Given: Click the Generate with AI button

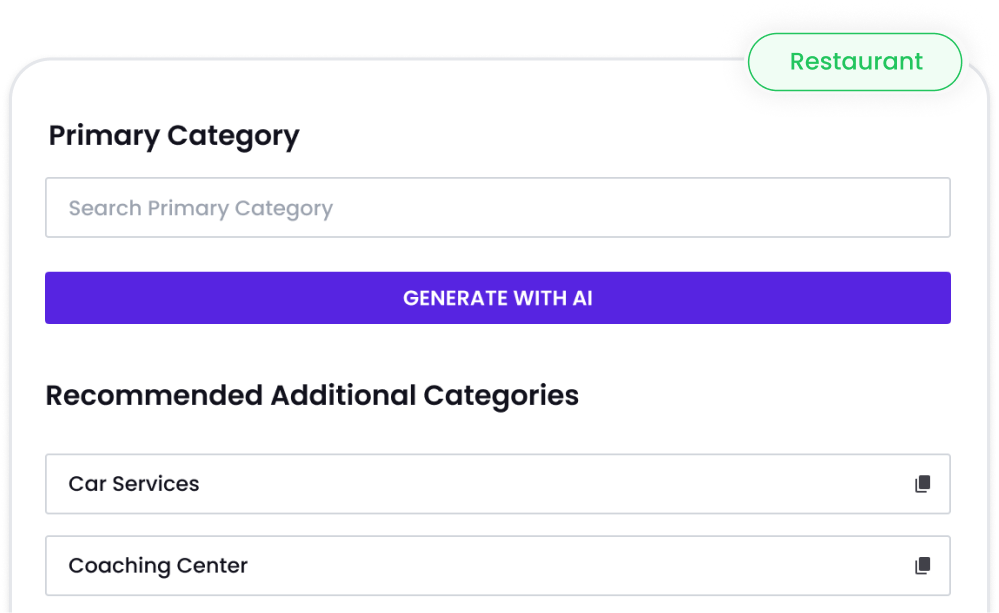Looking at the screenshot, I should (x=498, y=297).
